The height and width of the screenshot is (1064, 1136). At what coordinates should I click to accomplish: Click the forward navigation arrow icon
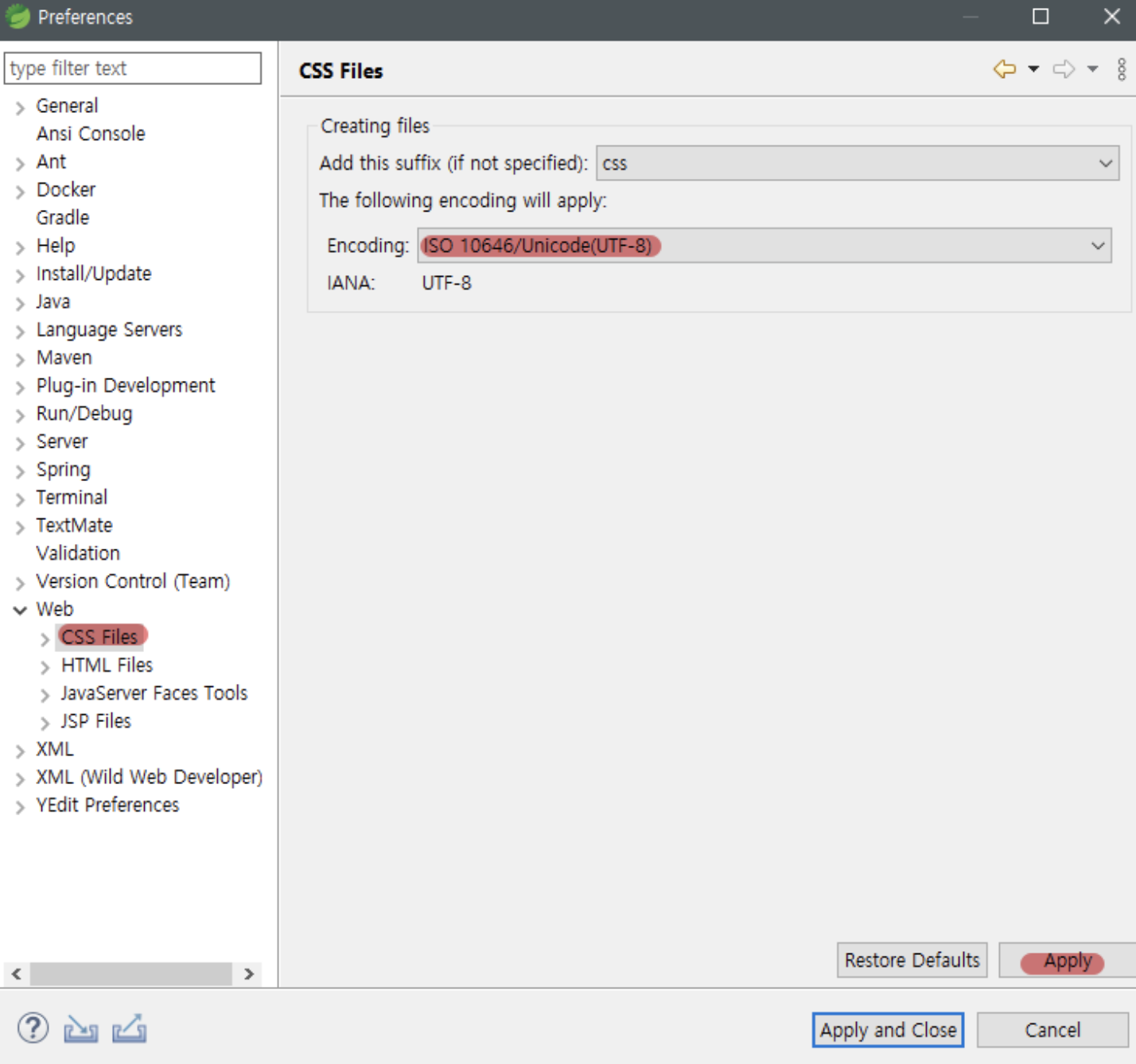(x=1064, y=69)
